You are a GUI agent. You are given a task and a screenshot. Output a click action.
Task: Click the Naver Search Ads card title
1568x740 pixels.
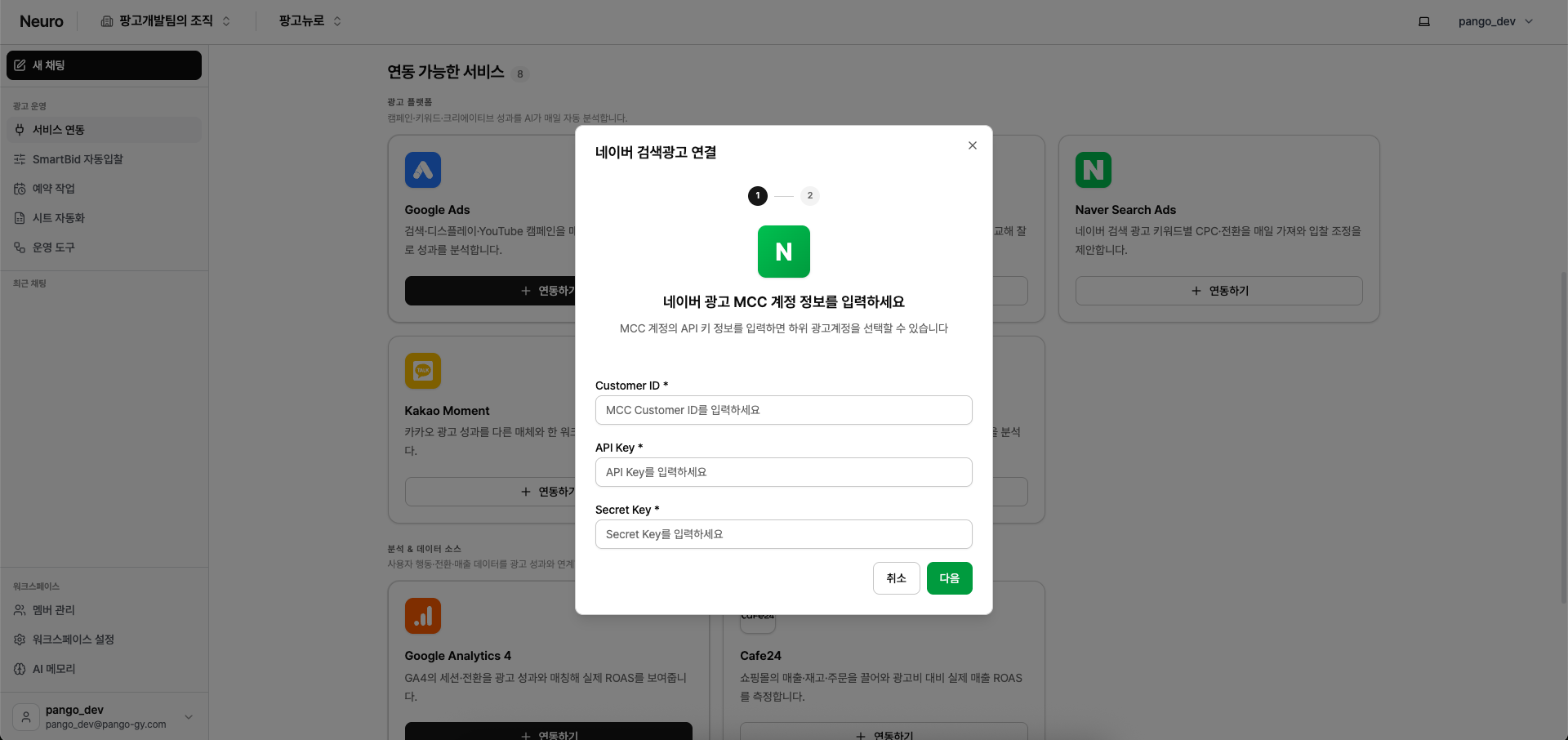tap(1125, 210)
